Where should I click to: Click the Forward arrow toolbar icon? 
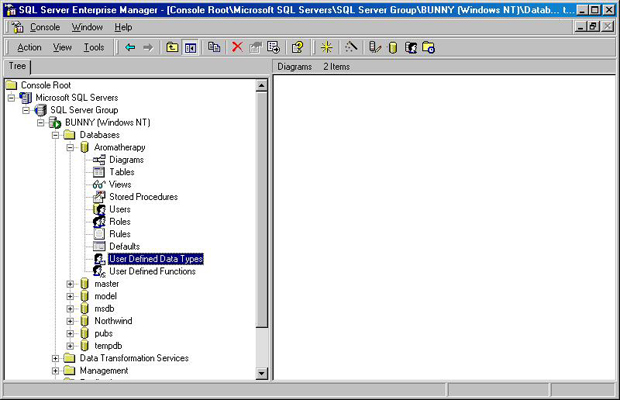(148, 47)
